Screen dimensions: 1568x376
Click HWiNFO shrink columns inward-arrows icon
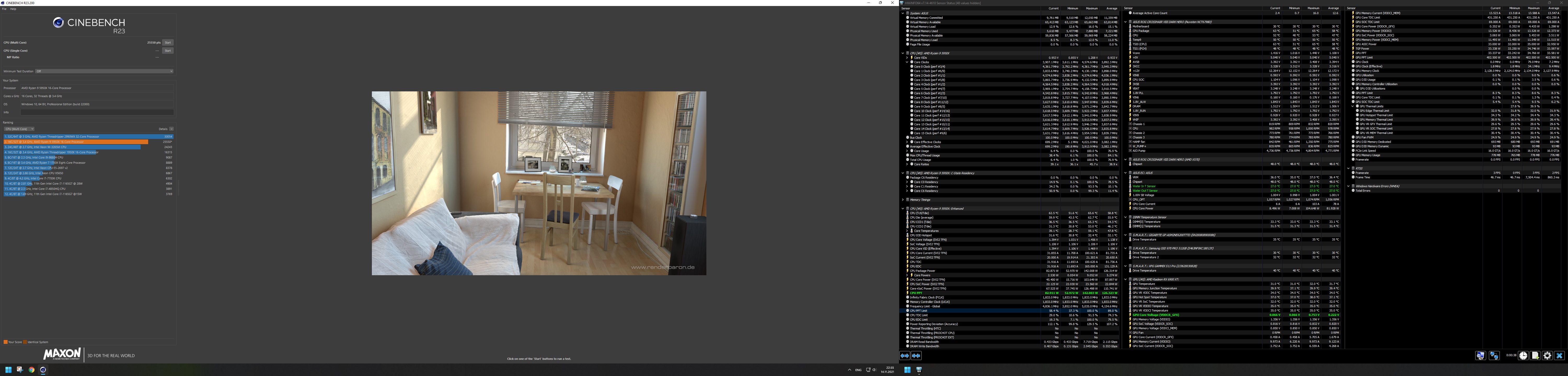(916, 356)
